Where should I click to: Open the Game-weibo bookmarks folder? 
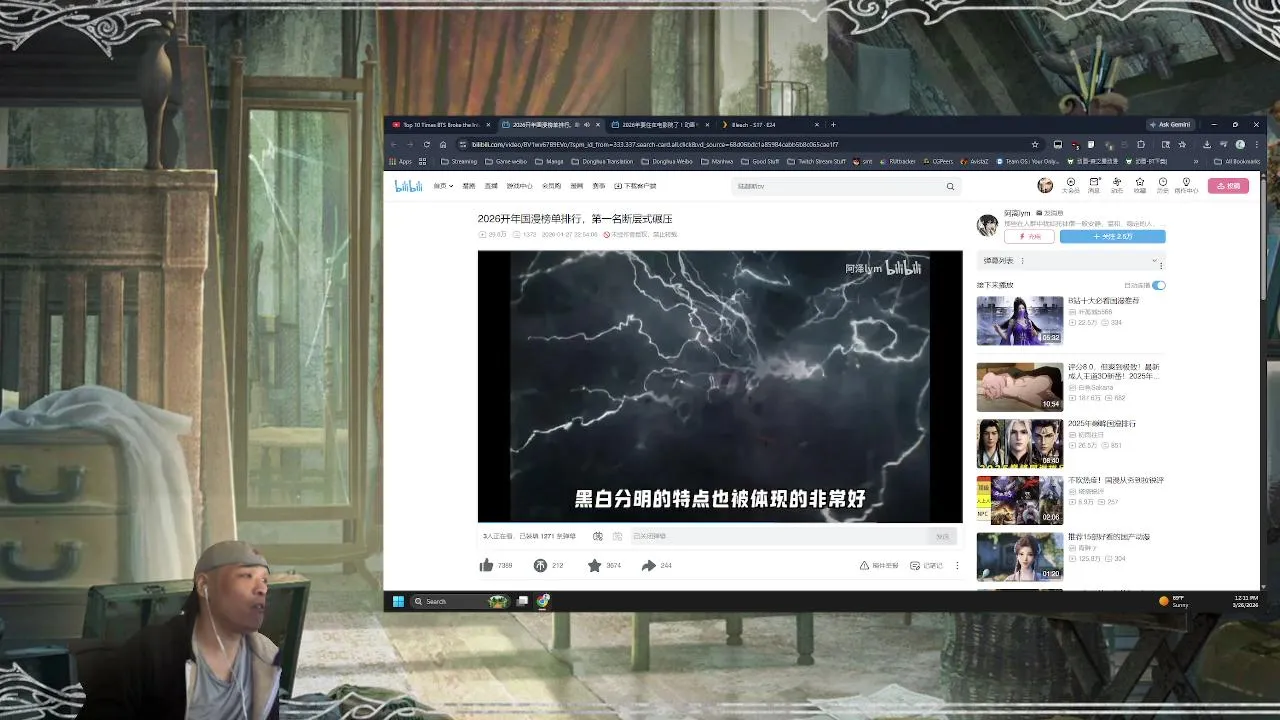505,161
